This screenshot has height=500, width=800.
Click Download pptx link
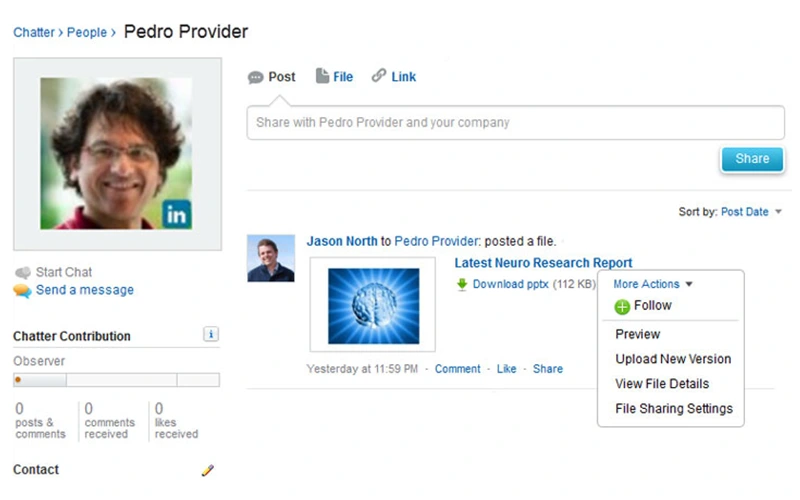[x=510, y=284]
